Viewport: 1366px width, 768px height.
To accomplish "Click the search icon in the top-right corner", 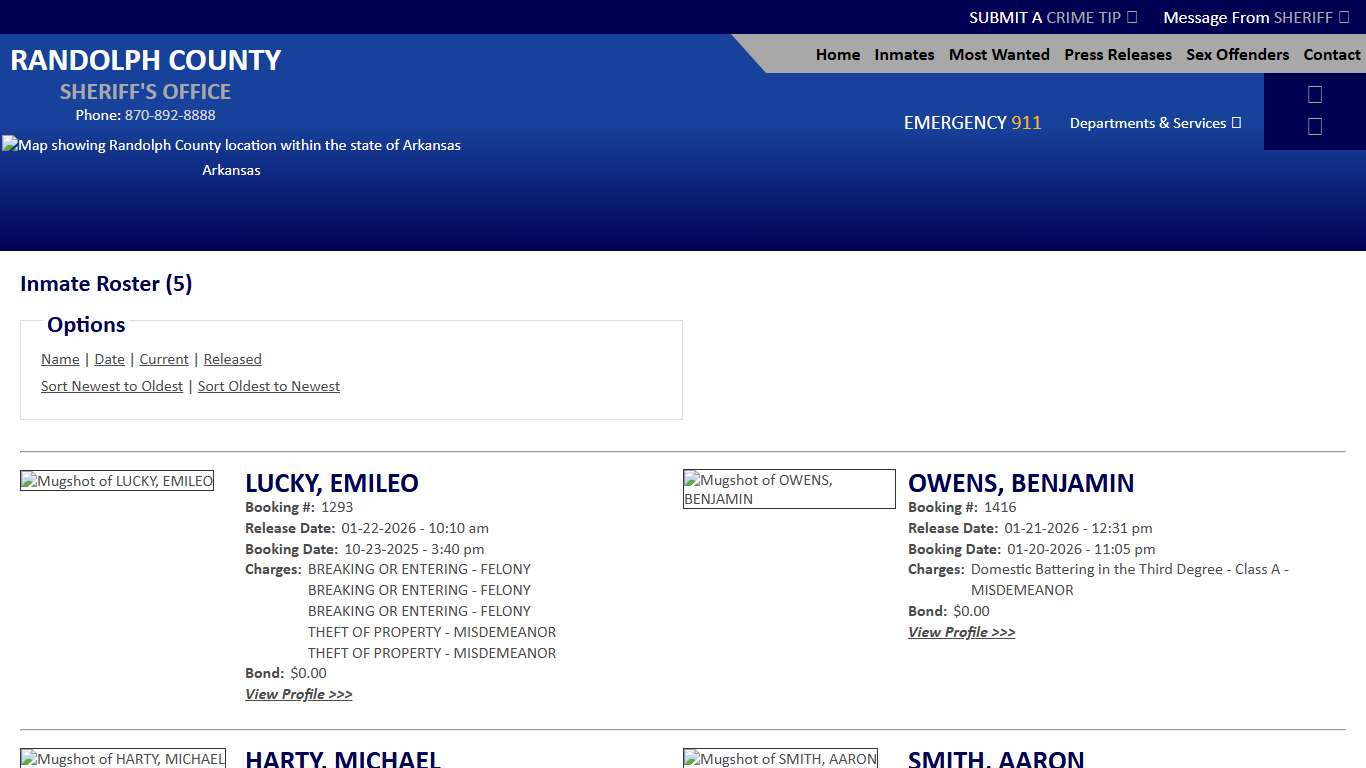I will [1315, 93].
